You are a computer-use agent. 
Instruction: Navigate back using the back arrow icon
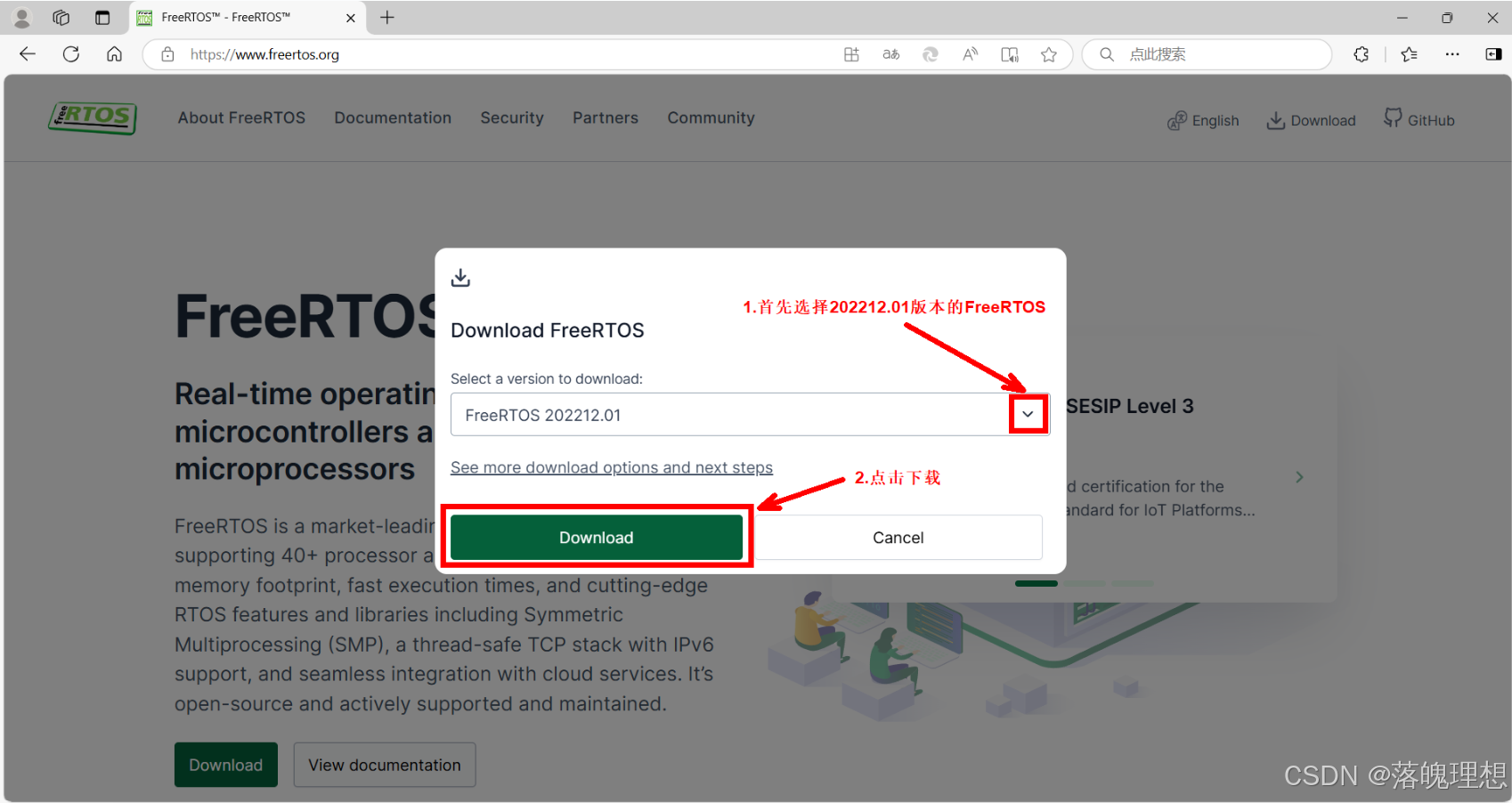click(28, 54)
